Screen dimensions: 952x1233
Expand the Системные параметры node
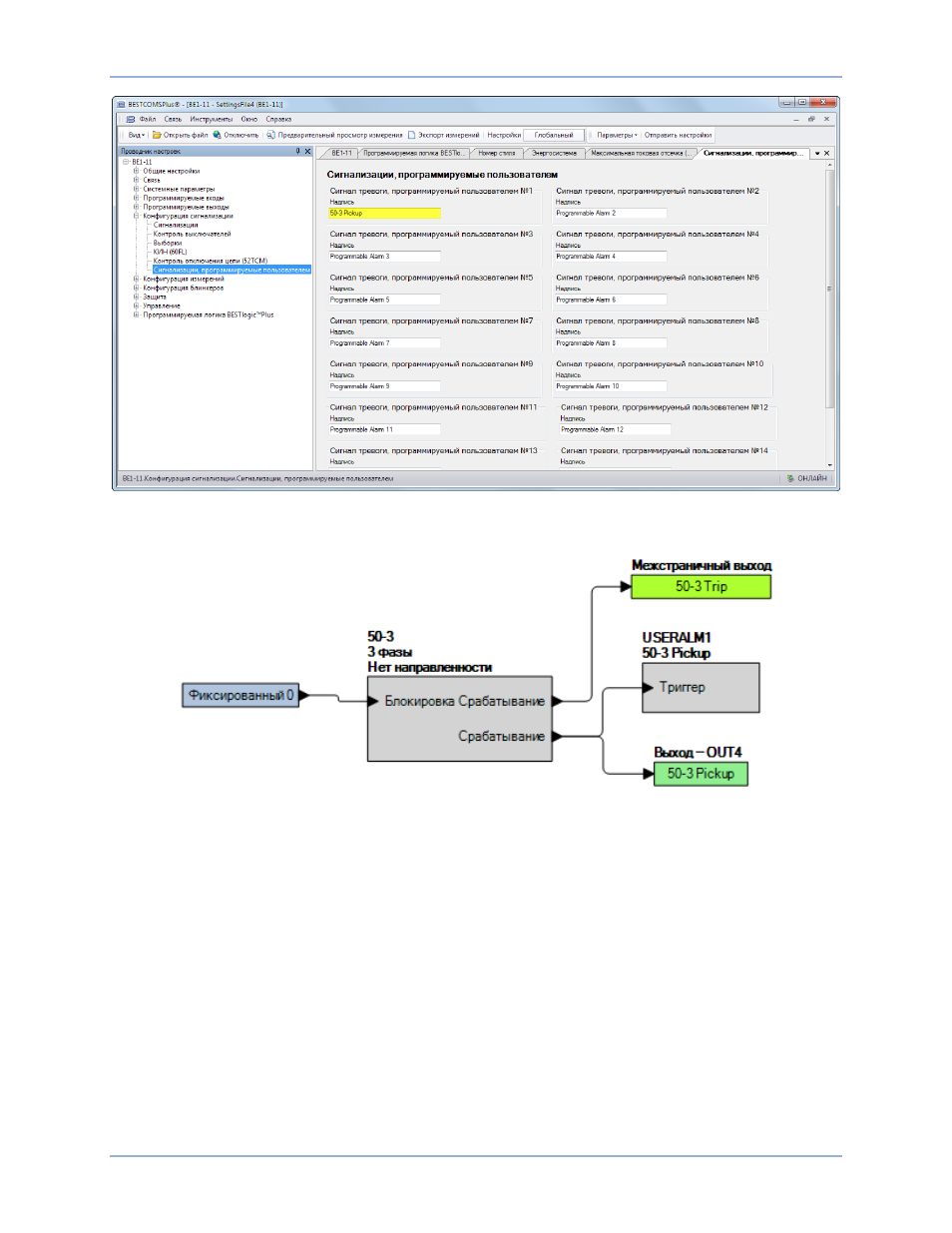click(137, 189)
